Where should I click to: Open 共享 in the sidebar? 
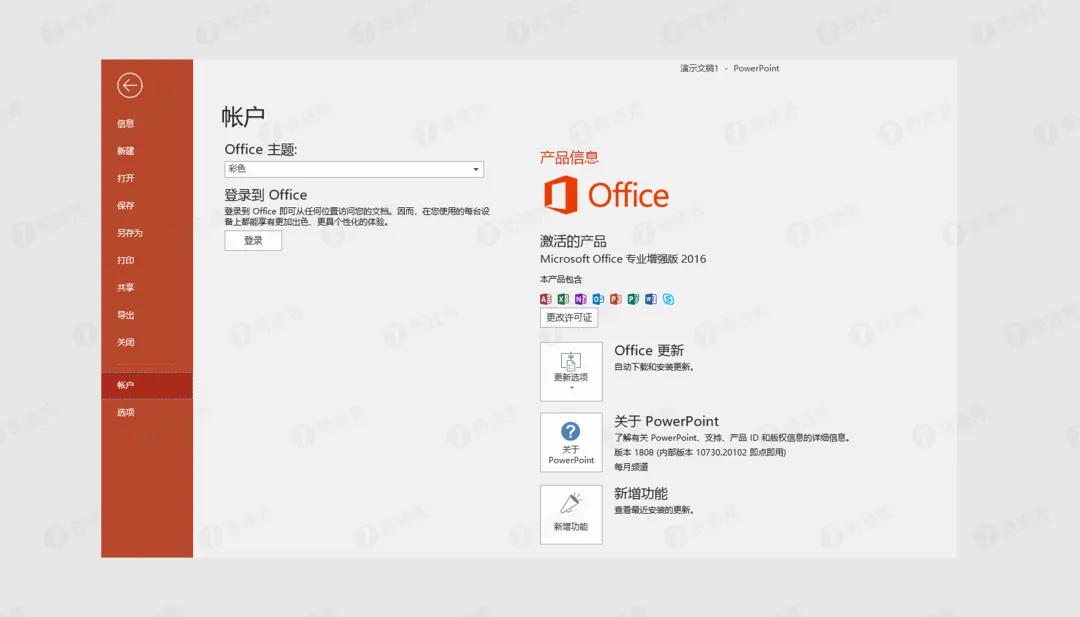125,288
